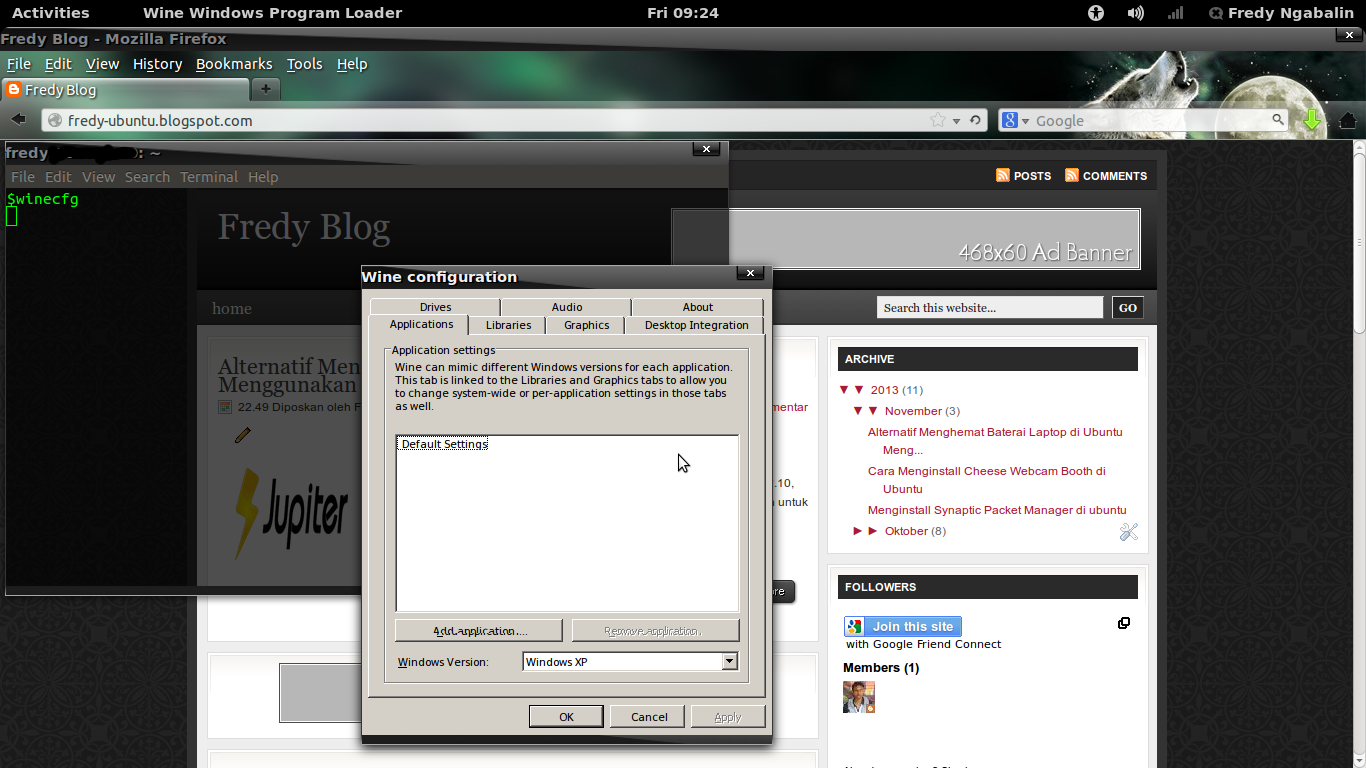The image size is (1366, 768).
Task: Click the wrench tools icon in Archive widget
Action: tap(1129, 532)
